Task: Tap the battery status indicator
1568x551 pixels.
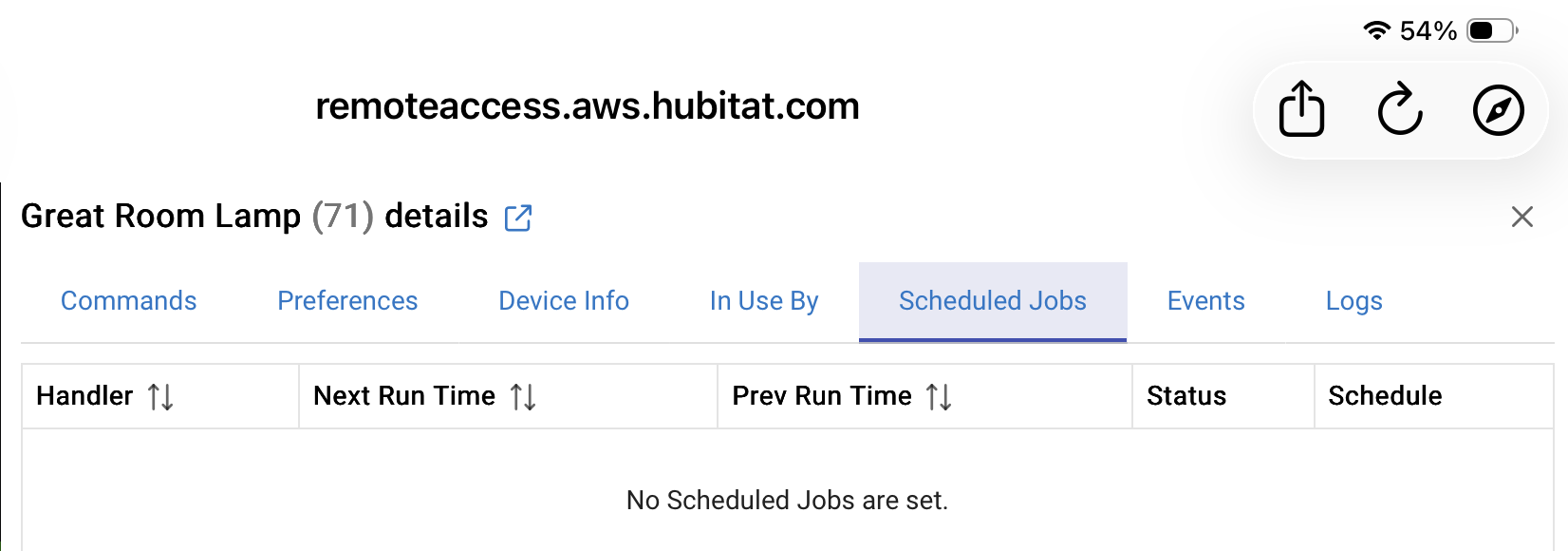Action: pyautogui.click(x=1491, y=30)
